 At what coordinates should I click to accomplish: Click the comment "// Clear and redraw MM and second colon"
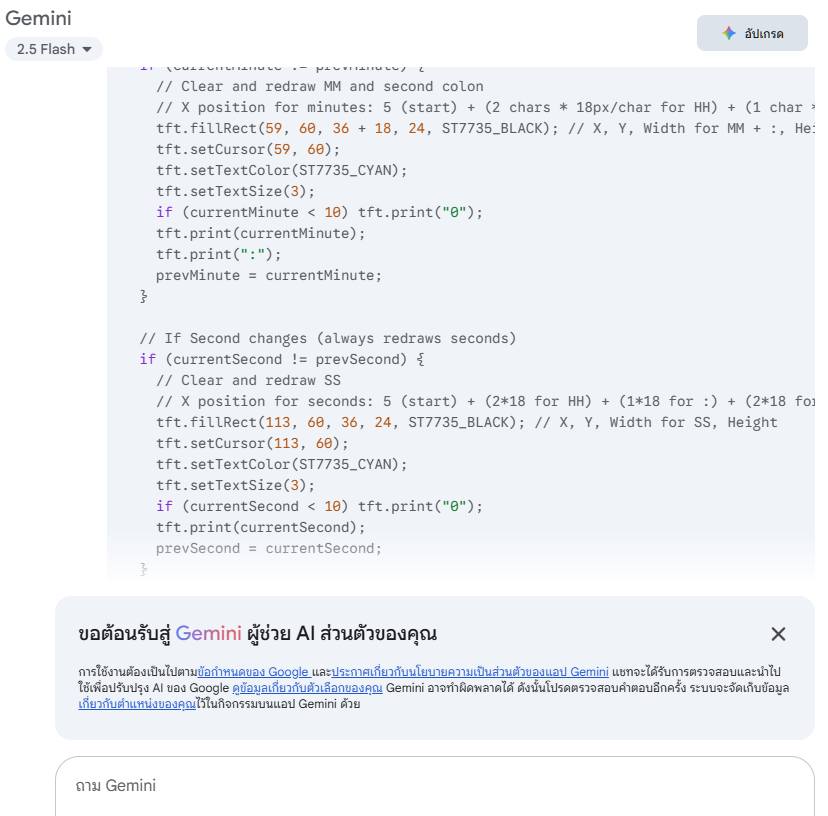[320, 87]
